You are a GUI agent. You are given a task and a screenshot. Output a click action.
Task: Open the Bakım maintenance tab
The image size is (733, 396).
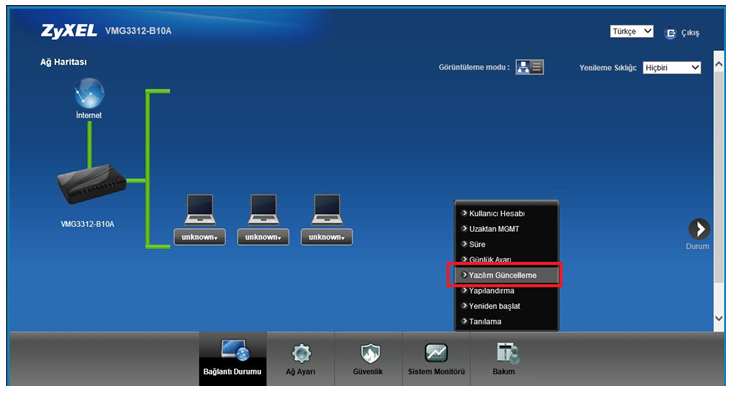click(x=504, y=359)
